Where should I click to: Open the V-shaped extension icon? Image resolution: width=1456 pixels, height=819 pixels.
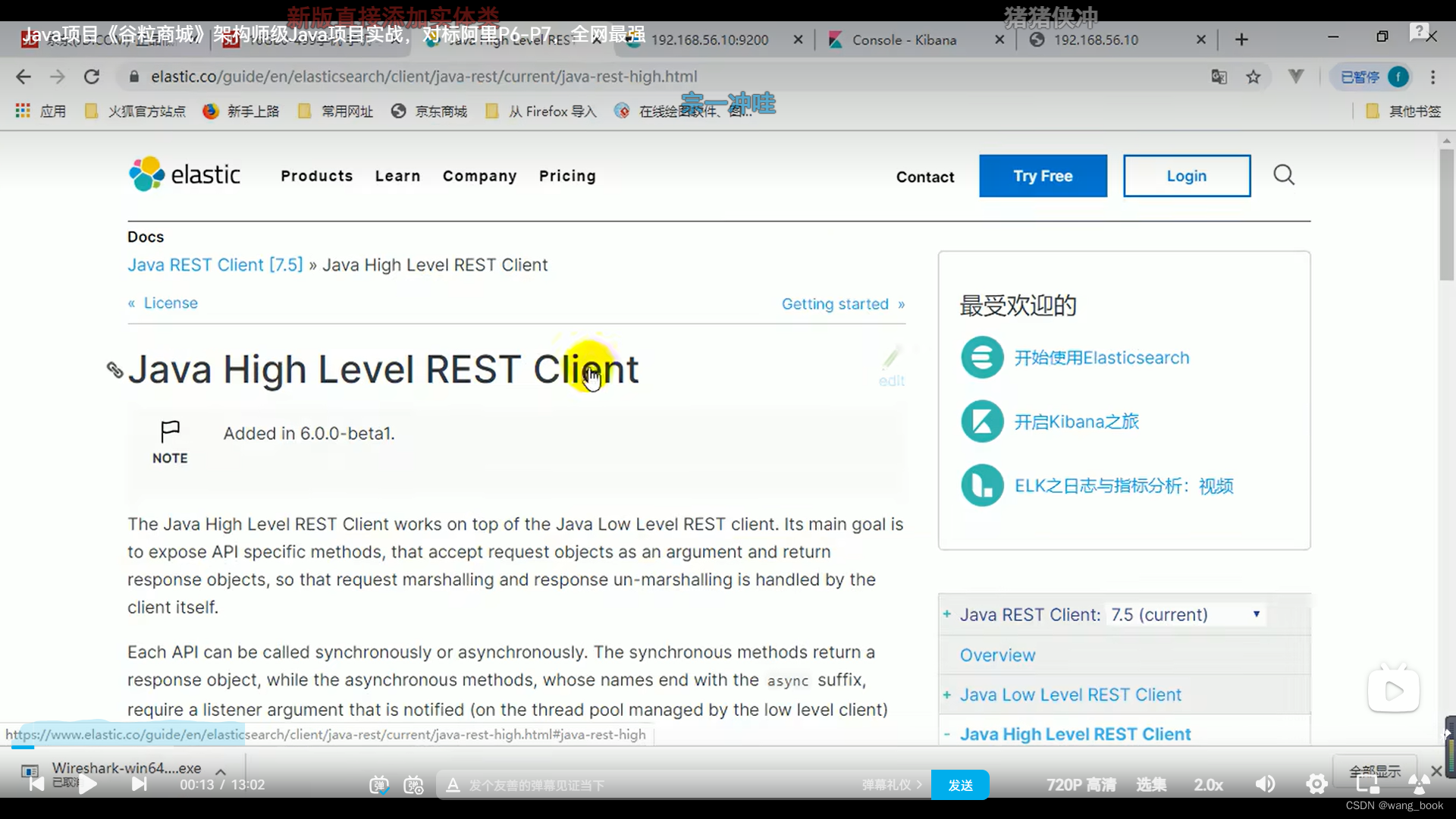tap(1296, 76)
